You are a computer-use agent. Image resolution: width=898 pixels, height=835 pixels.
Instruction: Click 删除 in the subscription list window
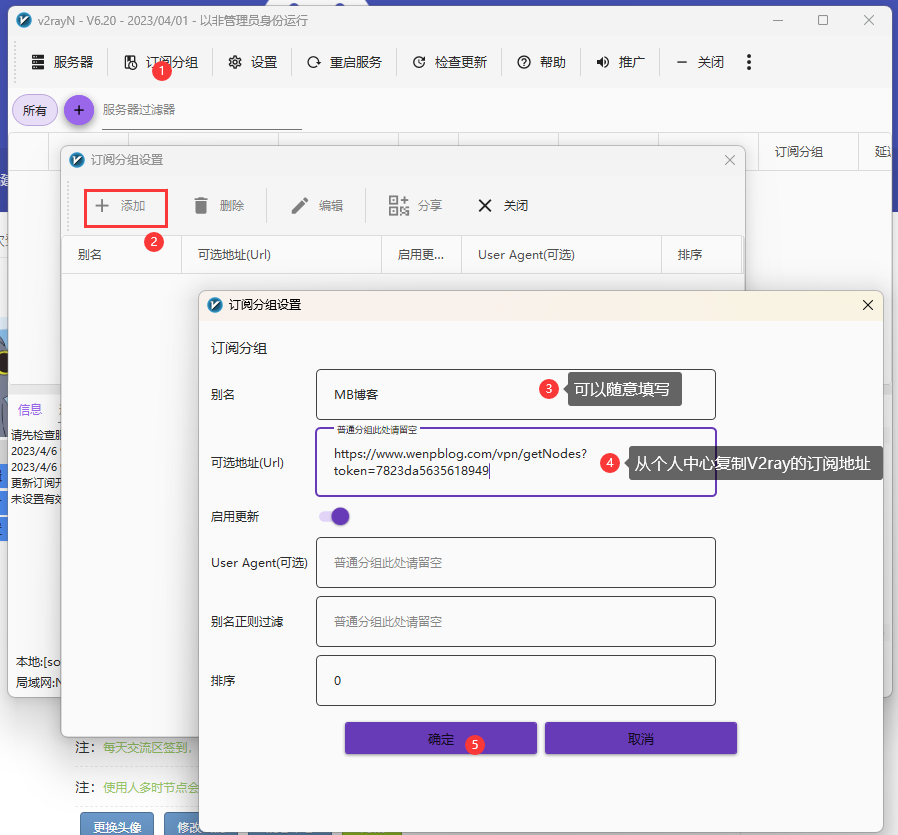coord(219,206)
